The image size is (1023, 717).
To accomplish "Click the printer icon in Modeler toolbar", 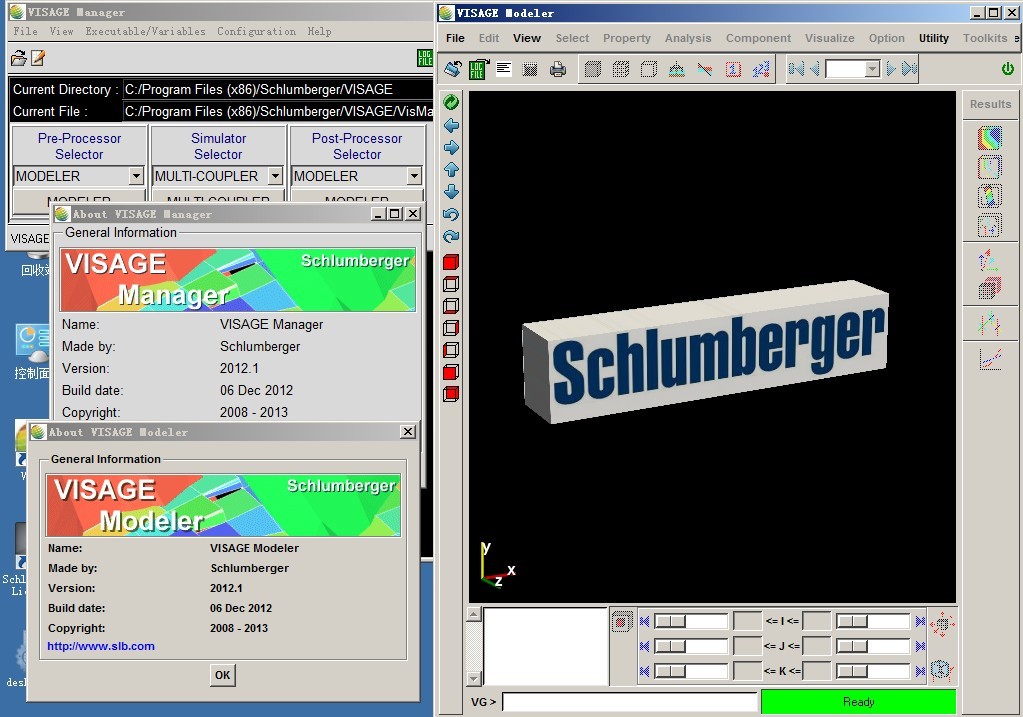I will pyautogui.click(x=558, y=69).
